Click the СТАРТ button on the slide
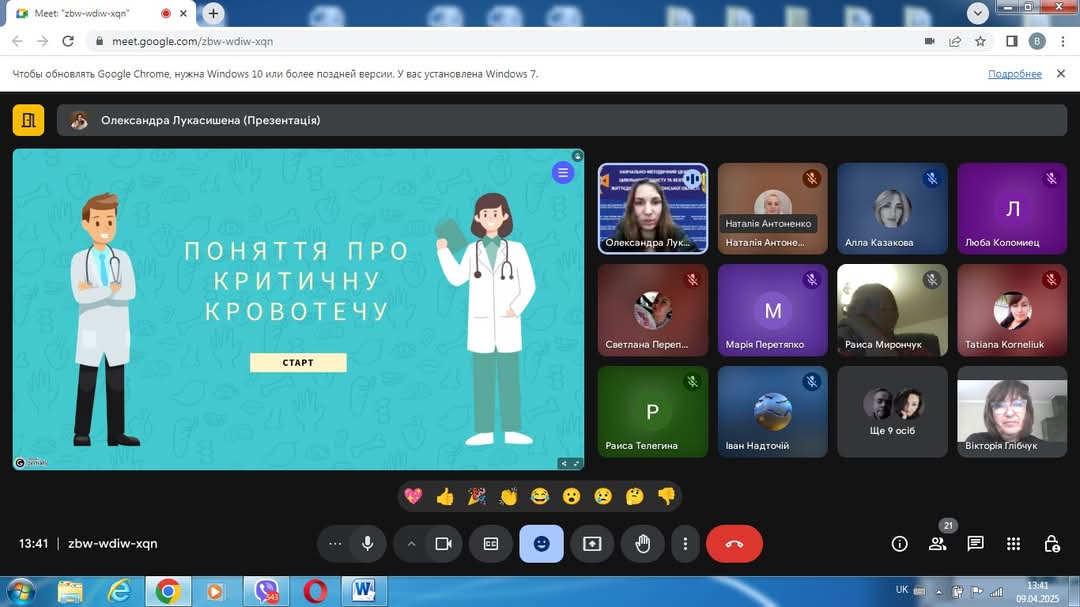This screenshot has width=1080, height=607. point(298,362)
